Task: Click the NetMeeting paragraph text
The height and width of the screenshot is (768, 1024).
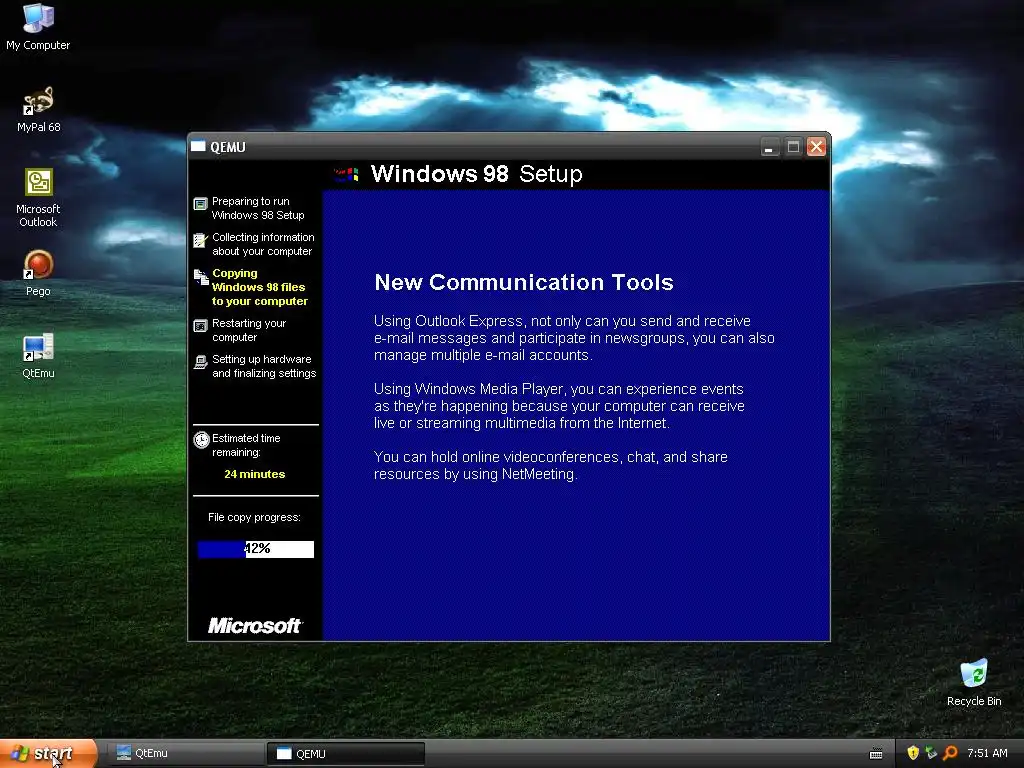Action: click(x=551, y=466)
